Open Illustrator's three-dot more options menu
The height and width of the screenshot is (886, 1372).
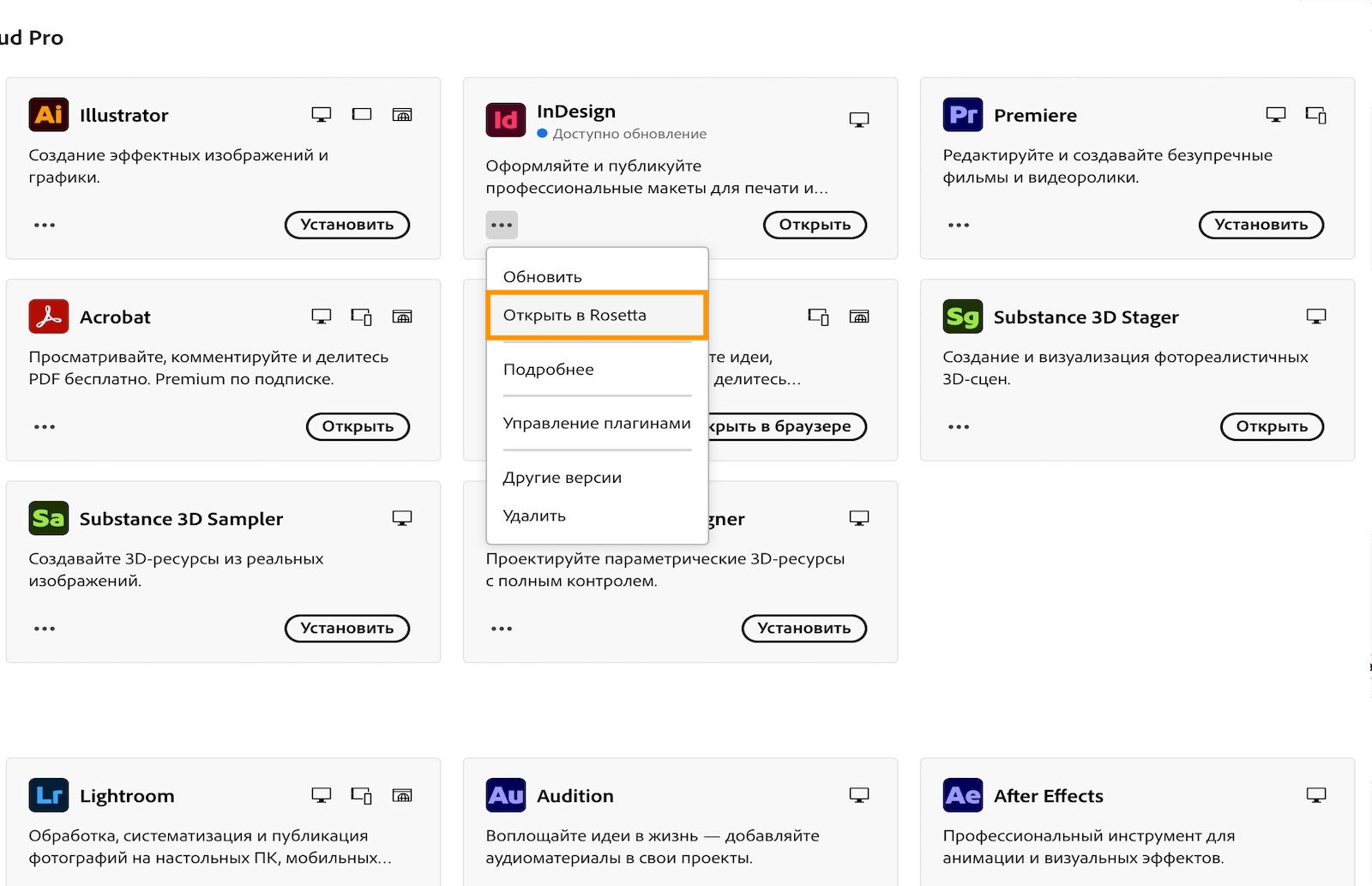45,225
